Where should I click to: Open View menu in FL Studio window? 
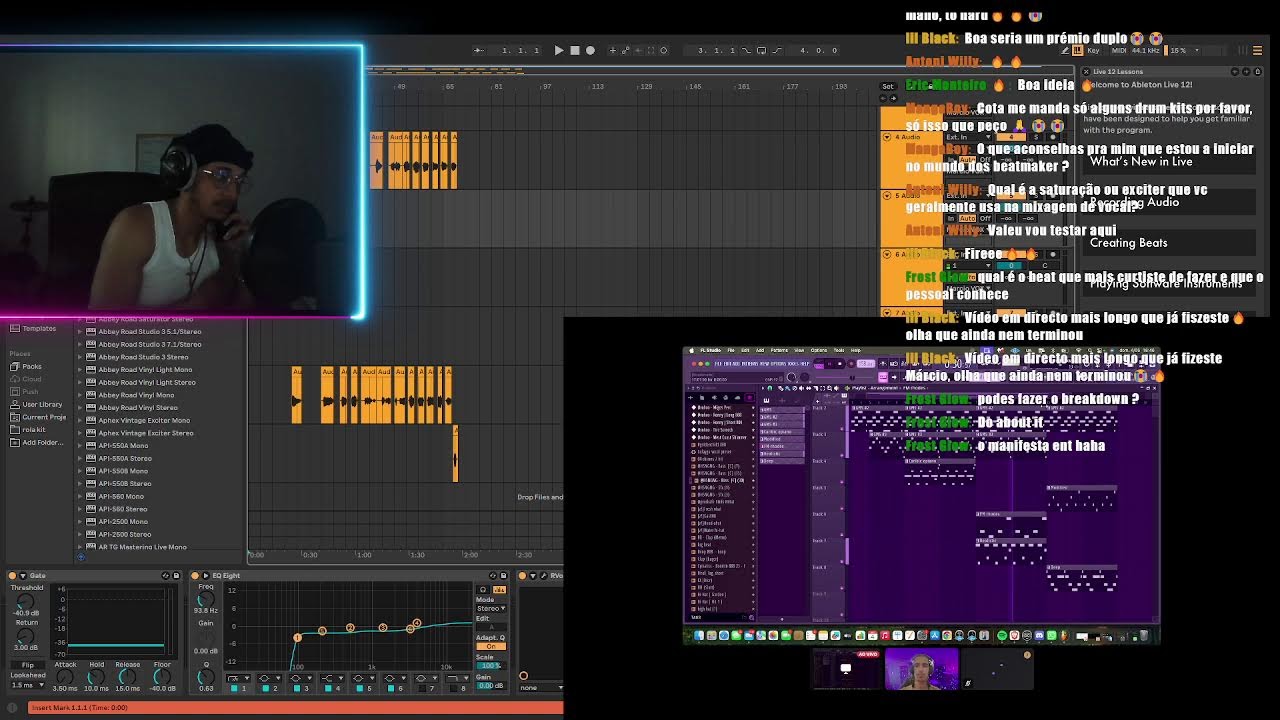click(799, 350)
